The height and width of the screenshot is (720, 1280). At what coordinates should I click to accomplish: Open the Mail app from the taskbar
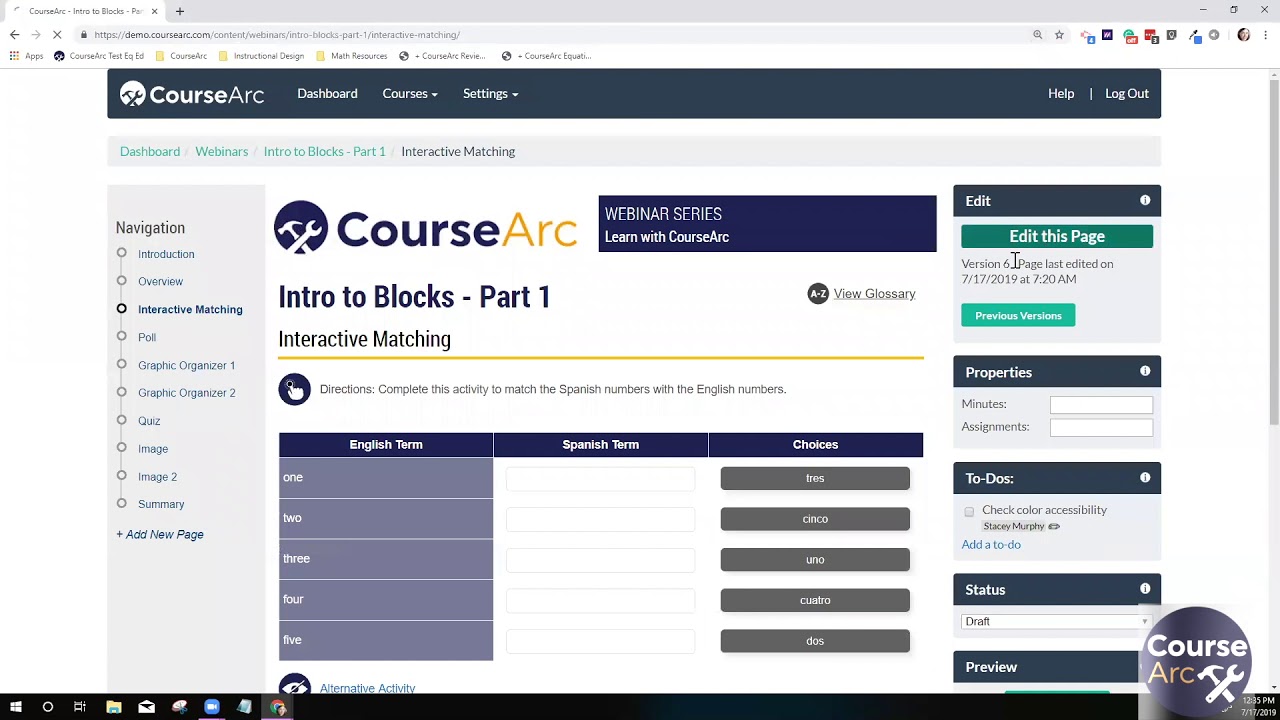[147, 707]
